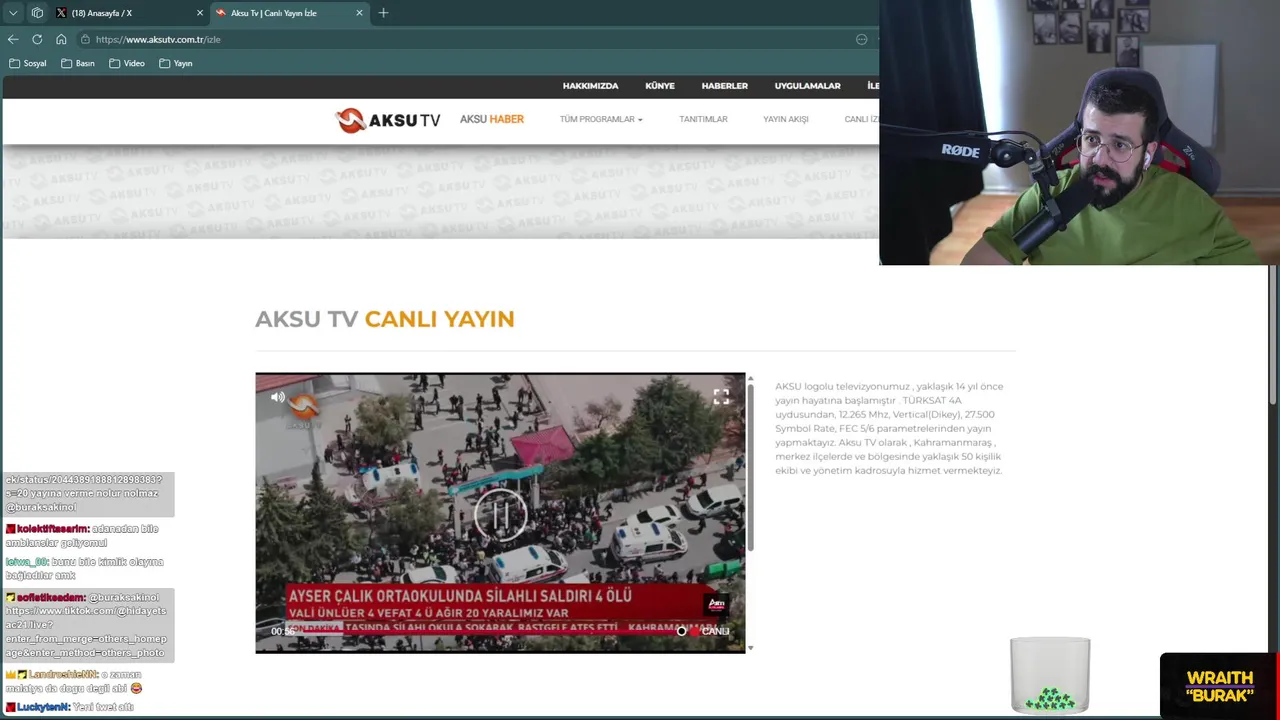
Task: Pause the live stream video
Action: pos(500,514)
